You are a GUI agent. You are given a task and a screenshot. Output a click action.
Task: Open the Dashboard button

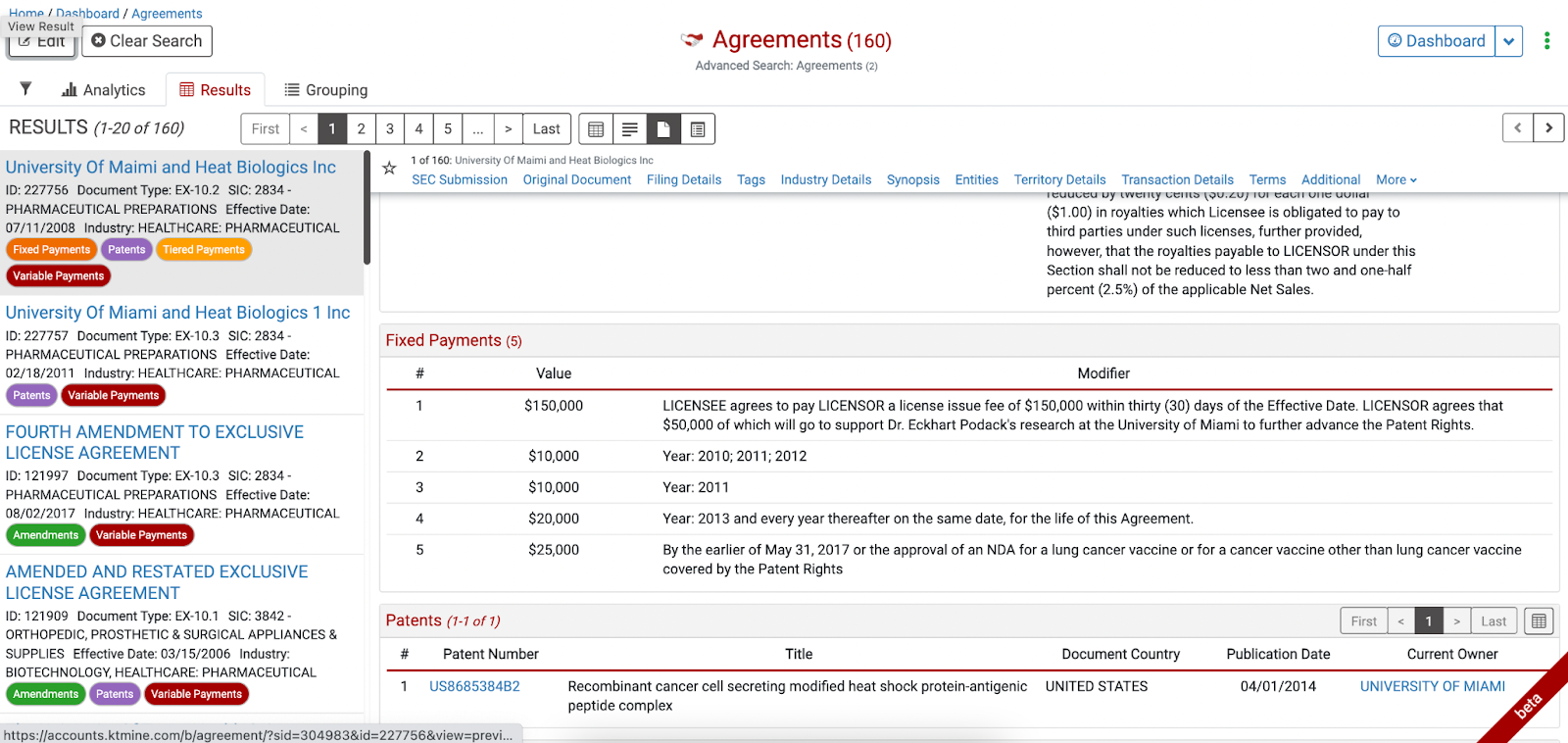pyautogui.click(x=1437, y=41)
